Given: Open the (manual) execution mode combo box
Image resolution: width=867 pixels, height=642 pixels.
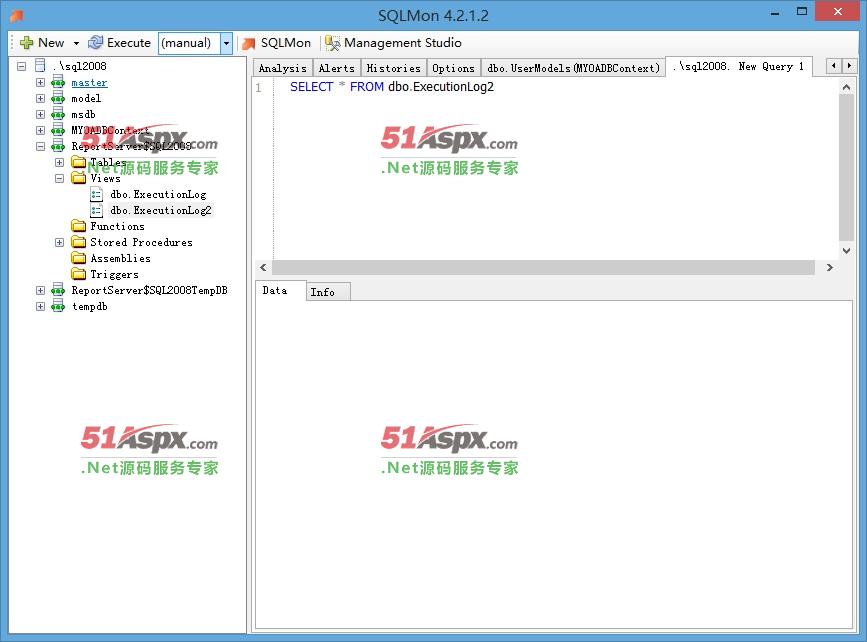Looking at the screenshot, I should (x=226, y=43).
